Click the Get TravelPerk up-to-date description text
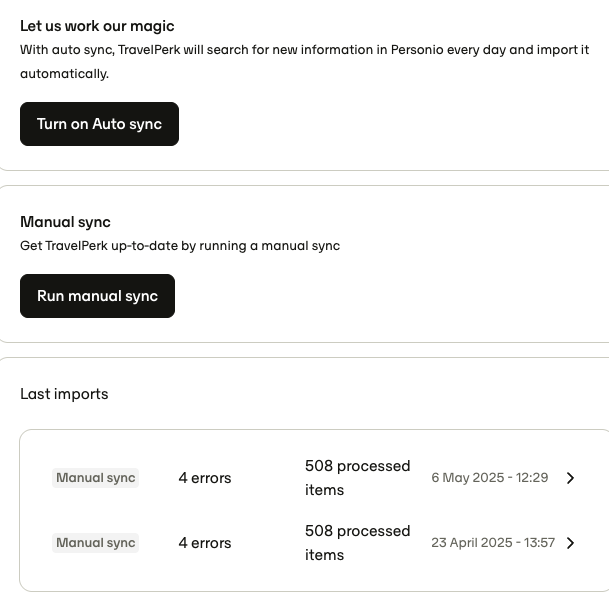This screenshot has height=592, width=609. pos(180,246)
